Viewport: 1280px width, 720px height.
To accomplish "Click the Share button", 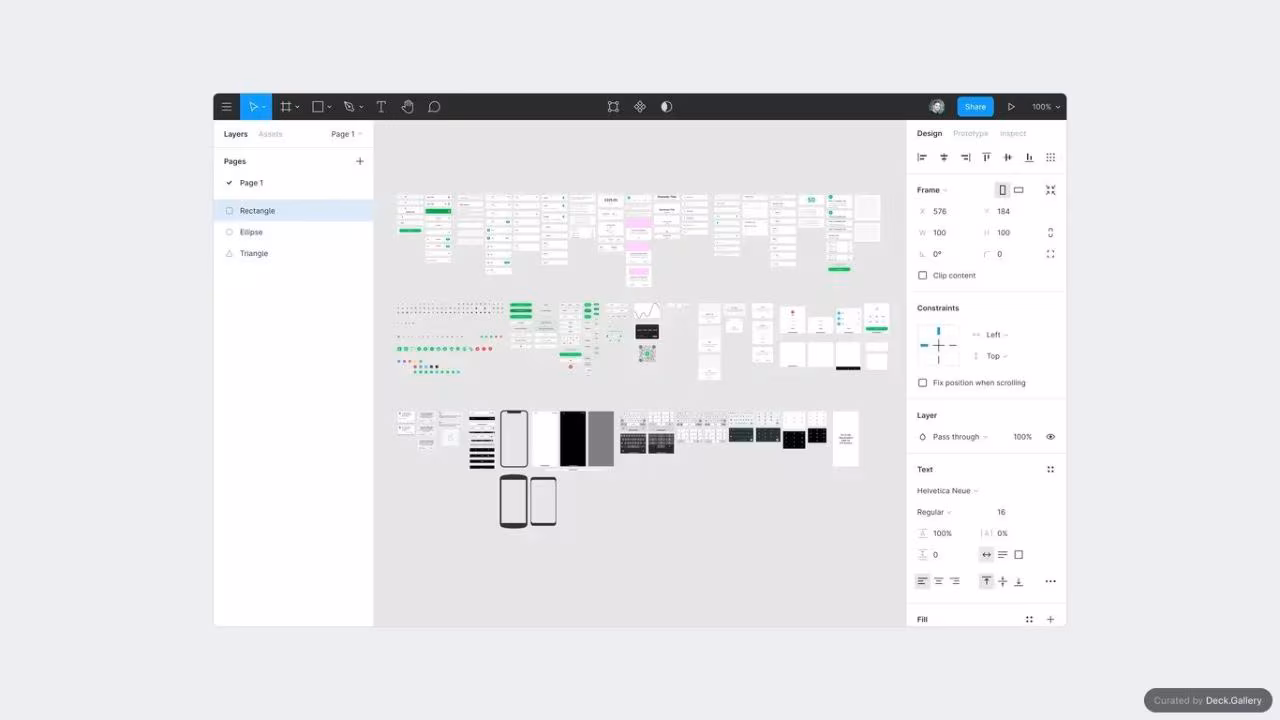I will (975, 107).
